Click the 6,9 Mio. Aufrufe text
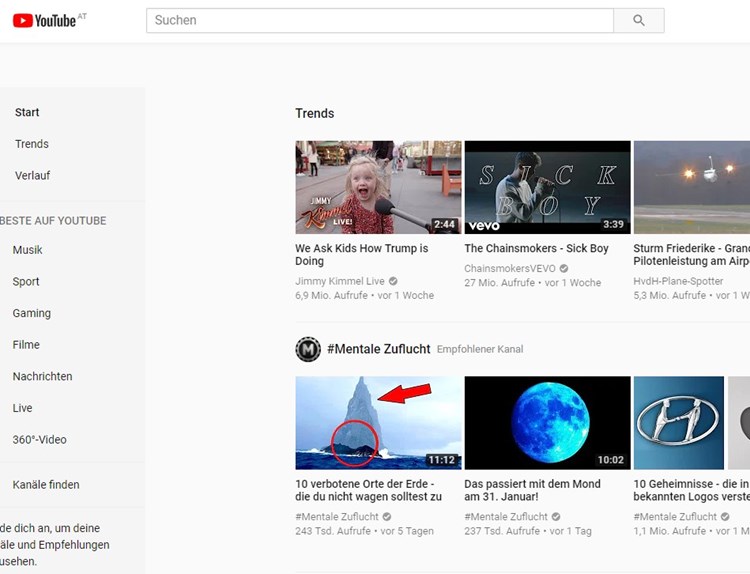This screenshot has width=750, height=574. pyautogui.click(x=331, y=296)
